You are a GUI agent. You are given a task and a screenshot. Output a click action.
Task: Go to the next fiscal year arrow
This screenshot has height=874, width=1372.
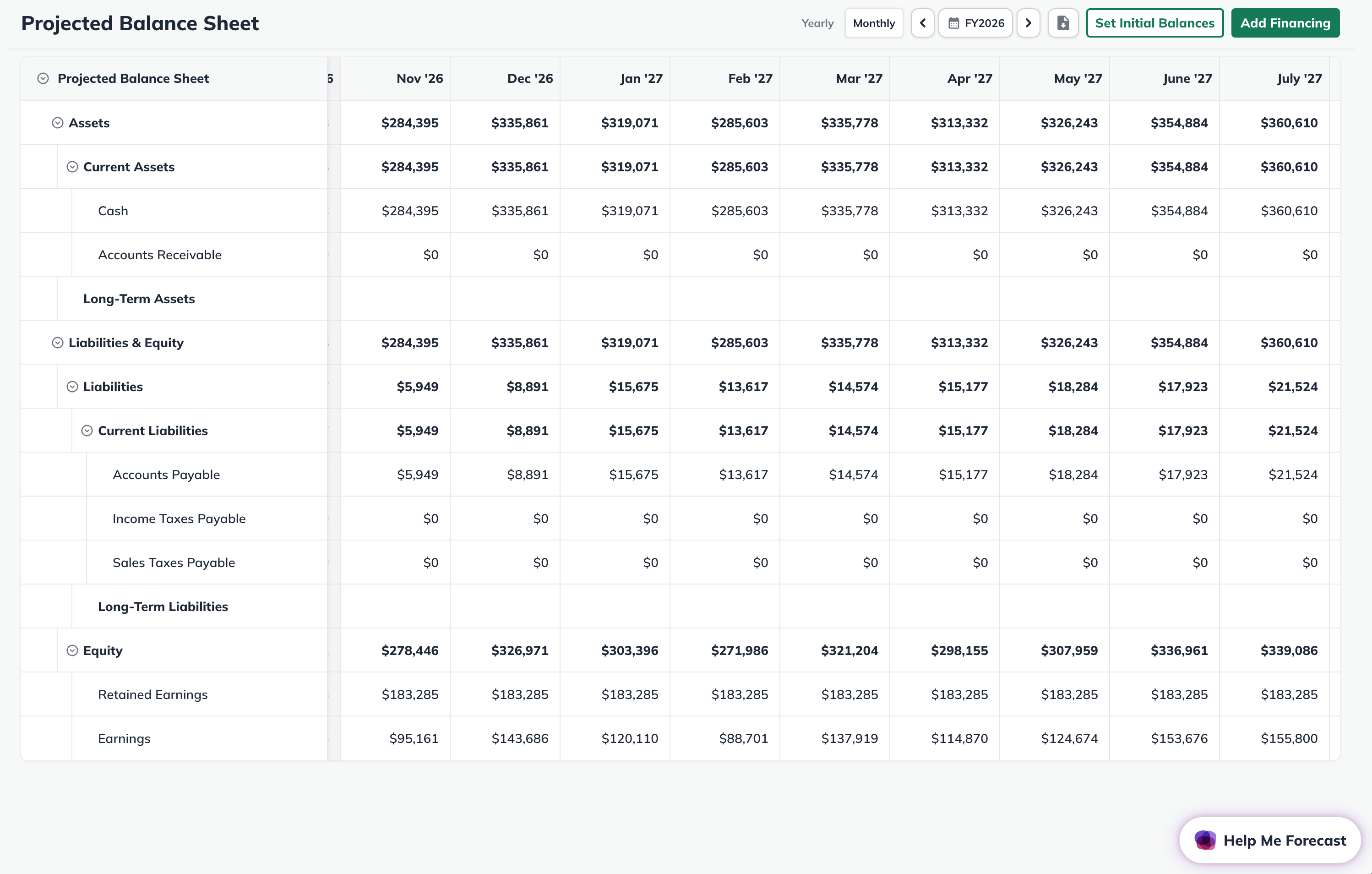click(x=1028, y=23)
